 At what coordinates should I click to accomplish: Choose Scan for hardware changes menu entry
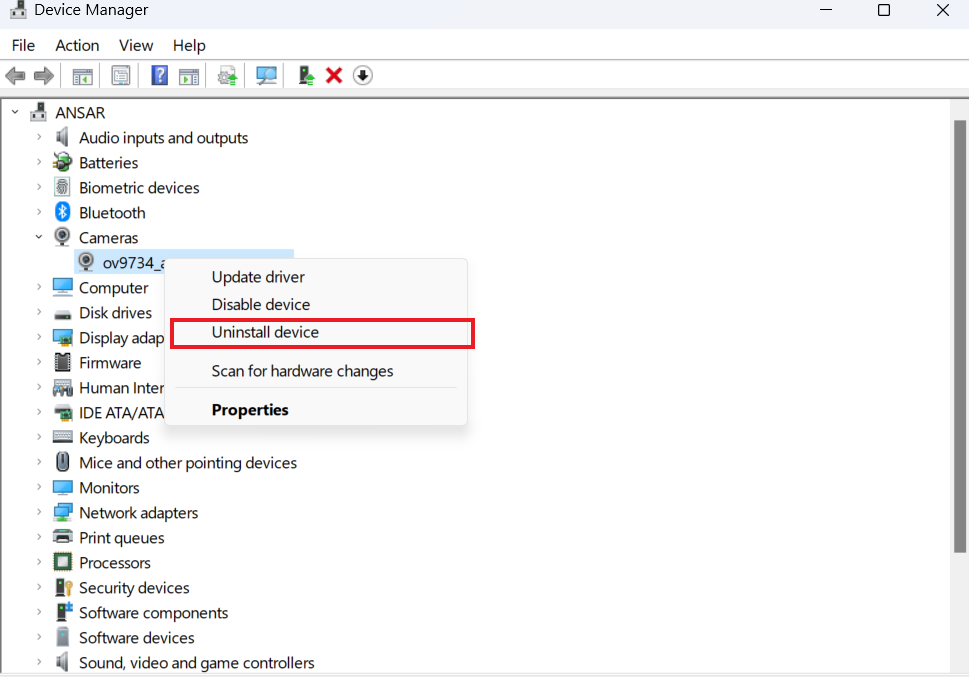[302, 371]
